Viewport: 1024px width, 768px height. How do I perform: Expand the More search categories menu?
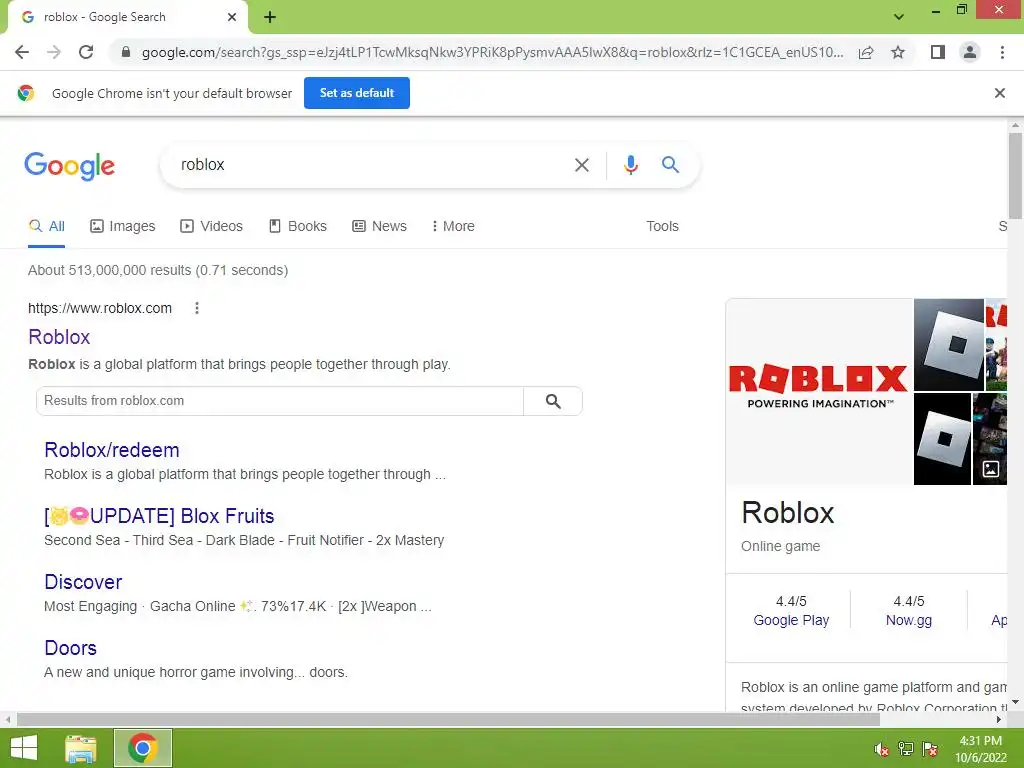[453, 227]
